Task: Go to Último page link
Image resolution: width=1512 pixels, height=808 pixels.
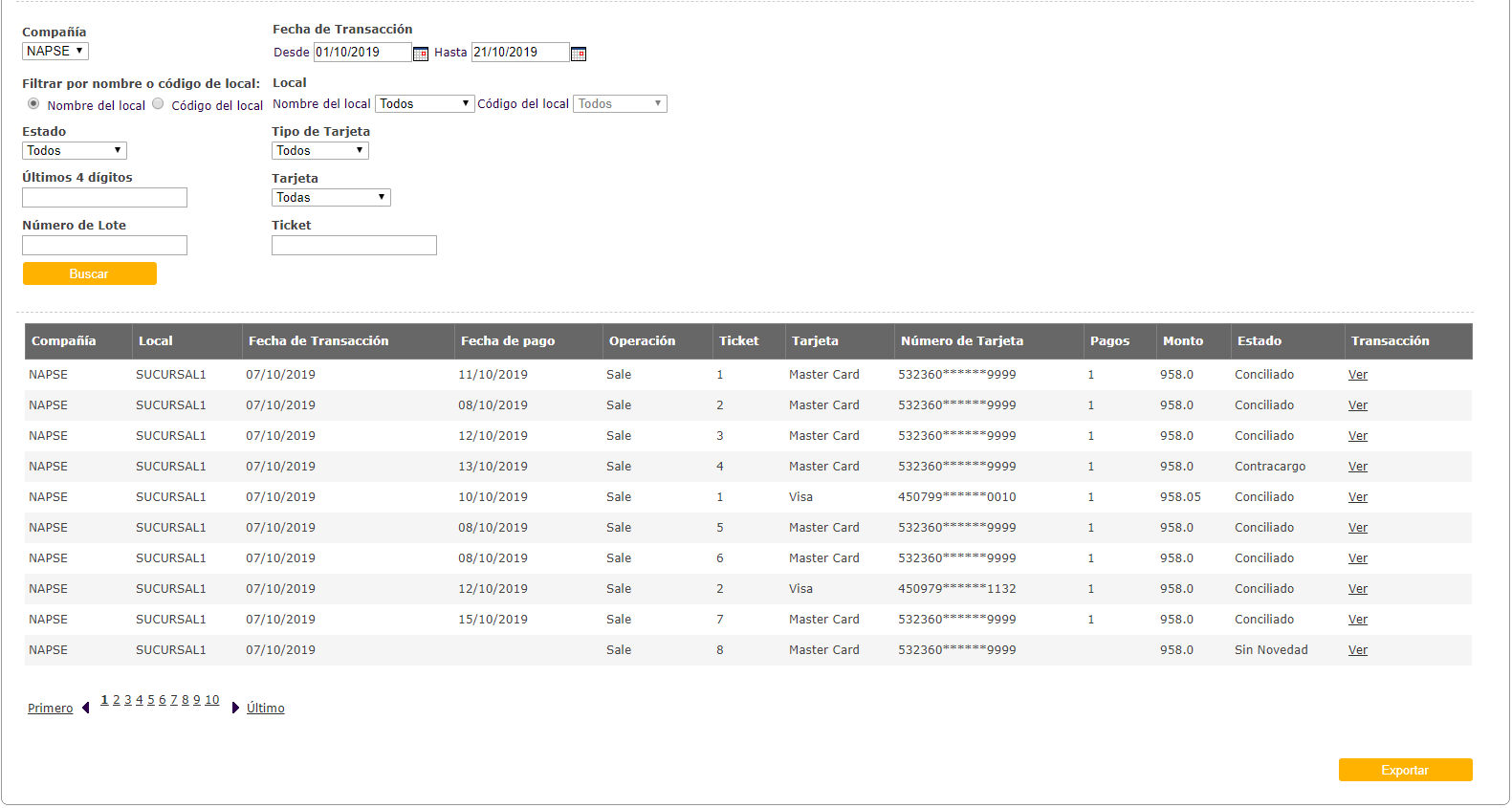Action: [266, 709]
